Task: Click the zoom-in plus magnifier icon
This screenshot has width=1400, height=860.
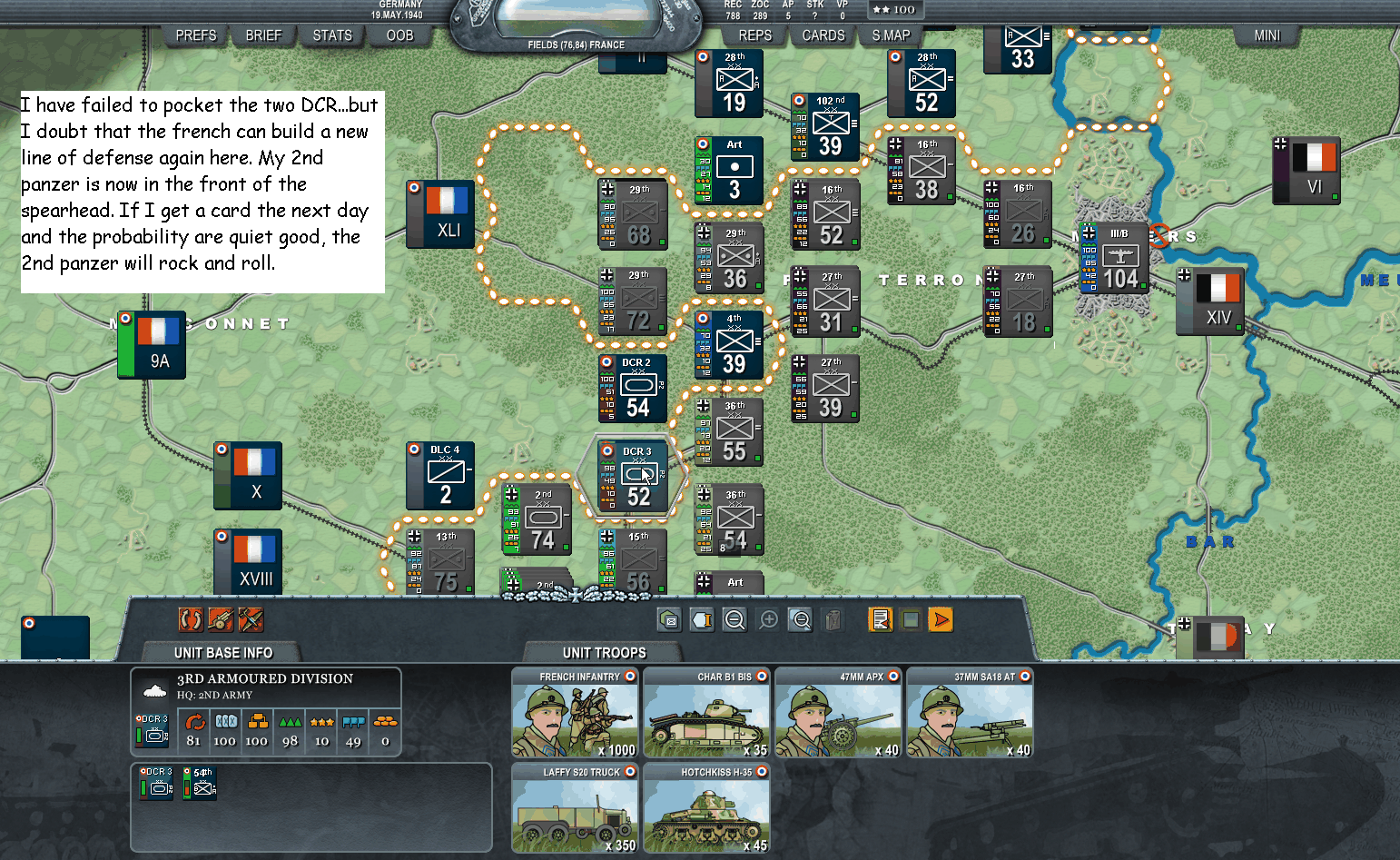Action: [x=768, y=619]
